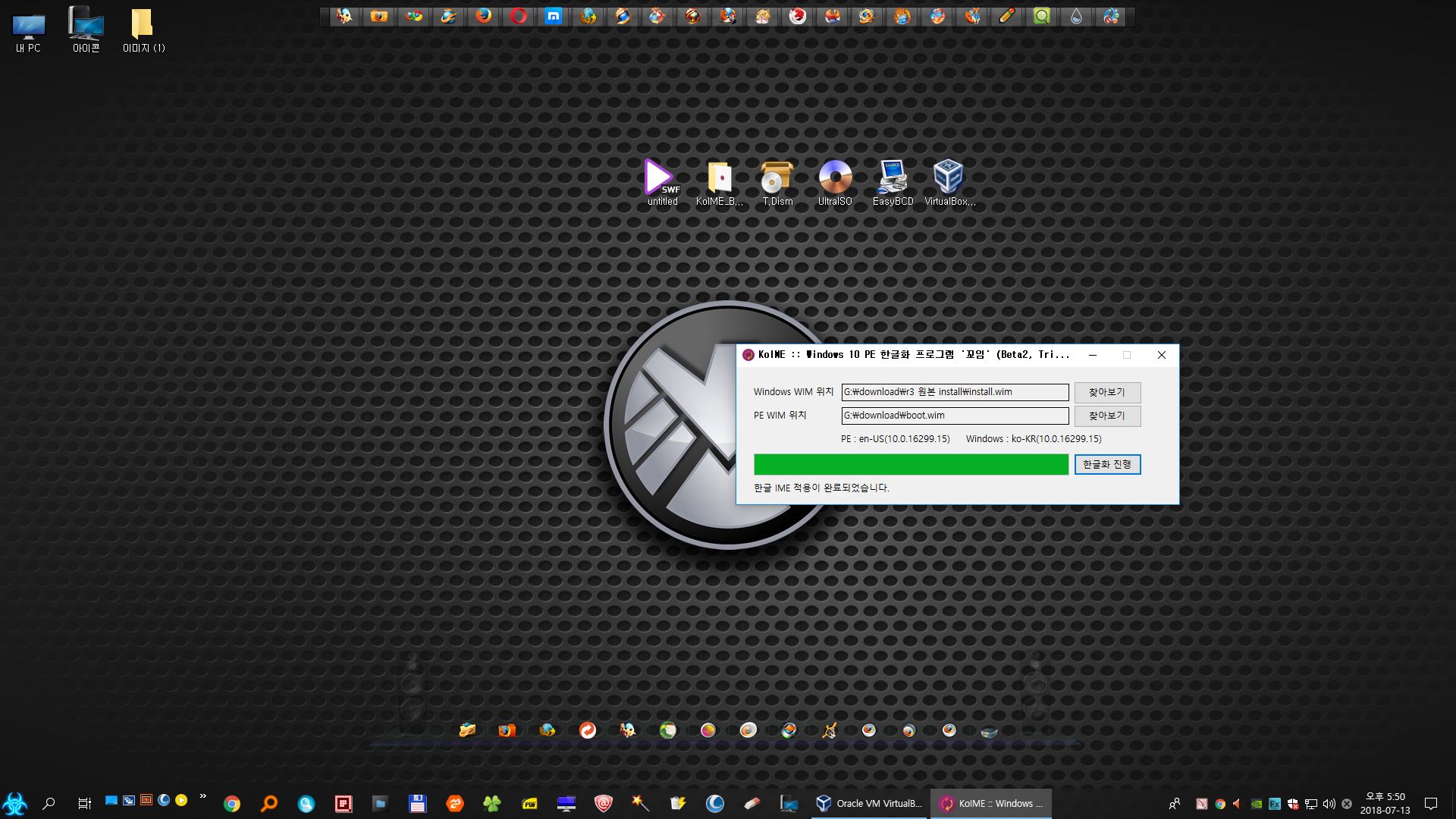
Task: Open Start menu biohazard icon
Action: [x=15, y=803]
